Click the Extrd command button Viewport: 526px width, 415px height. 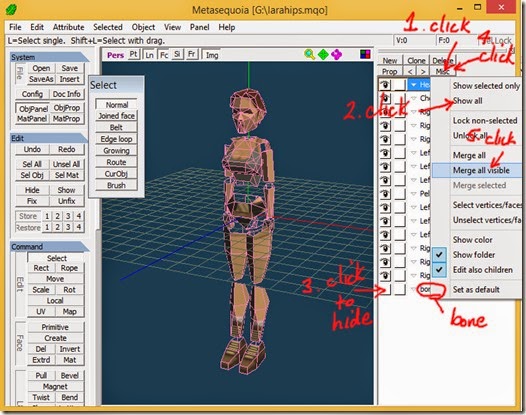coord(41,360)
